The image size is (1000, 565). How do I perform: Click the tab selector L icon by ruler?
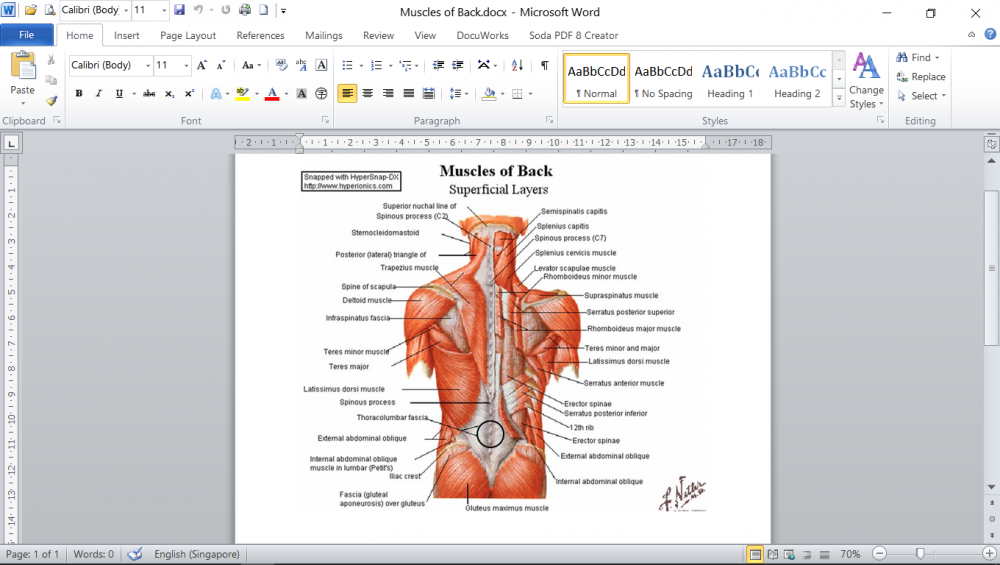[x=11, y=143]
